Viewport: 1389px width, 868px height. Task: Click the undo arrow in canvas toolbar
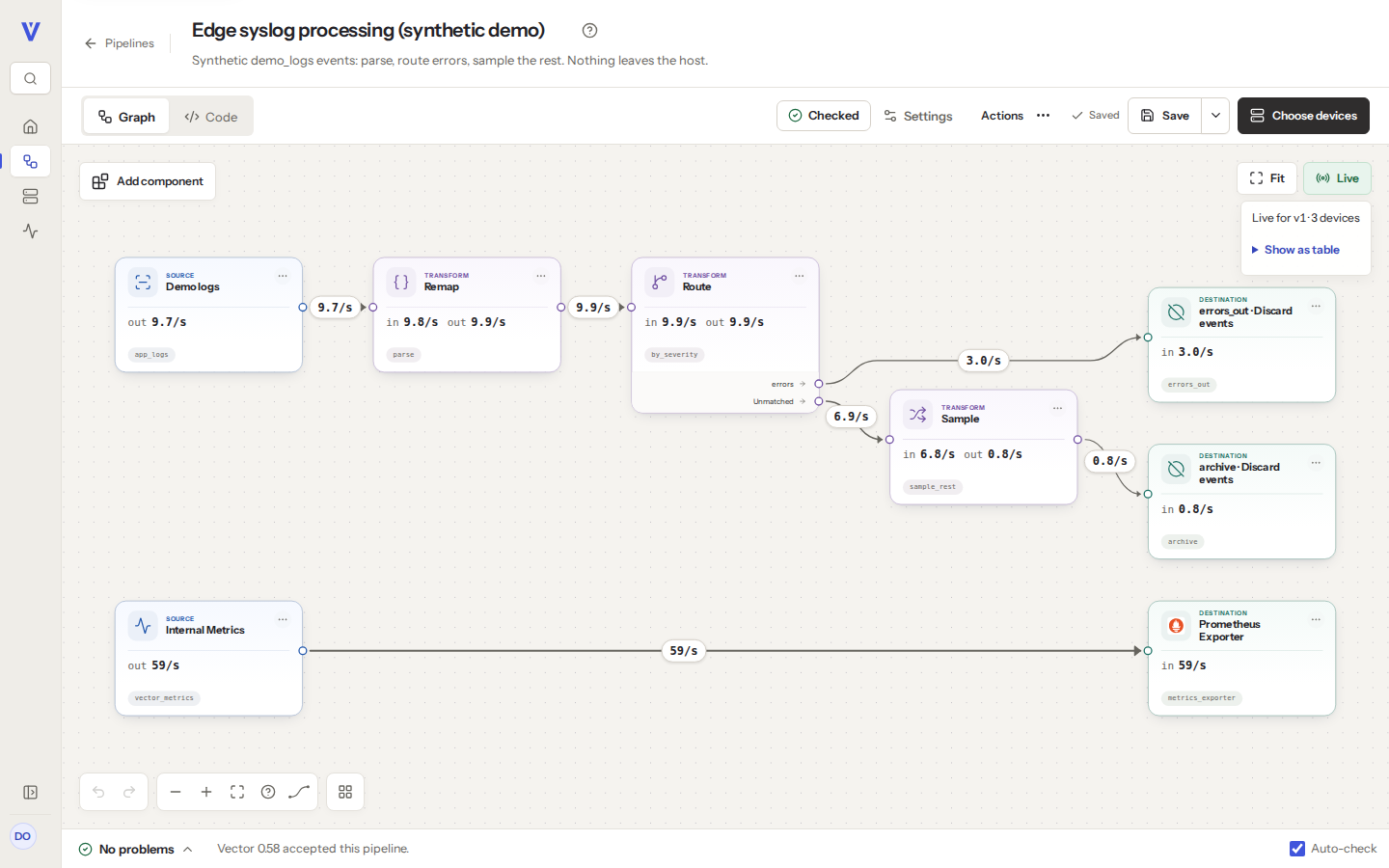point(98,792)
